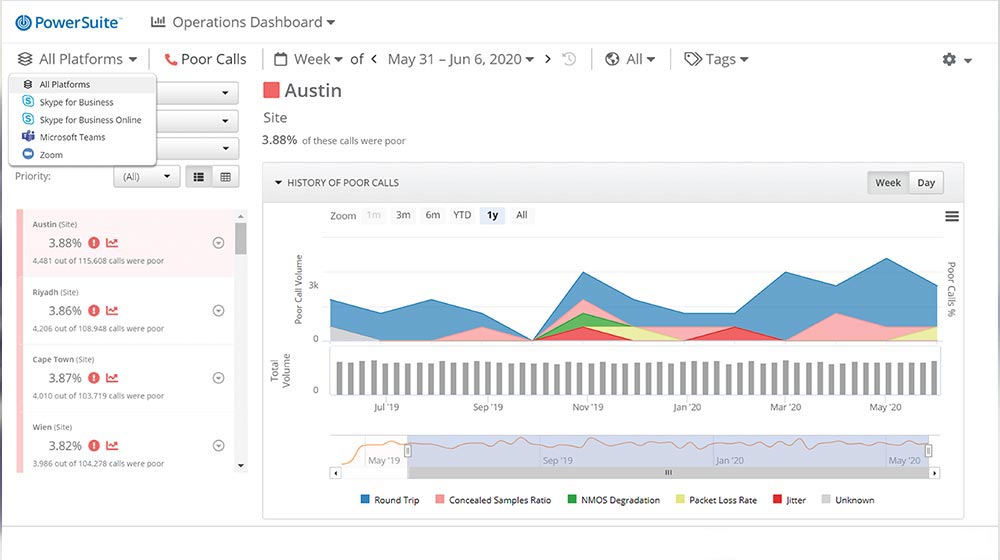
Task: Click Austin's red alert icon
Action: click(x=94, y=243)
